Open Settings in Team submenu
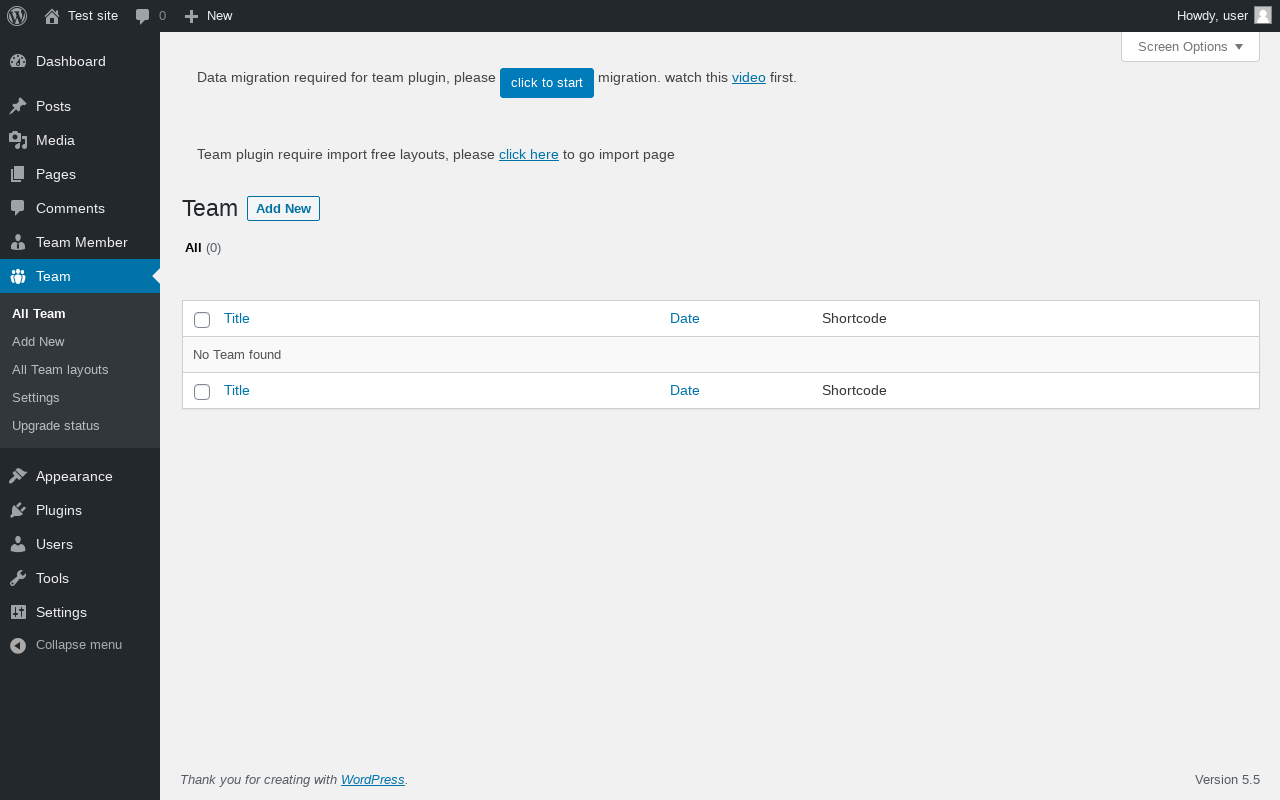 (36, 398)
